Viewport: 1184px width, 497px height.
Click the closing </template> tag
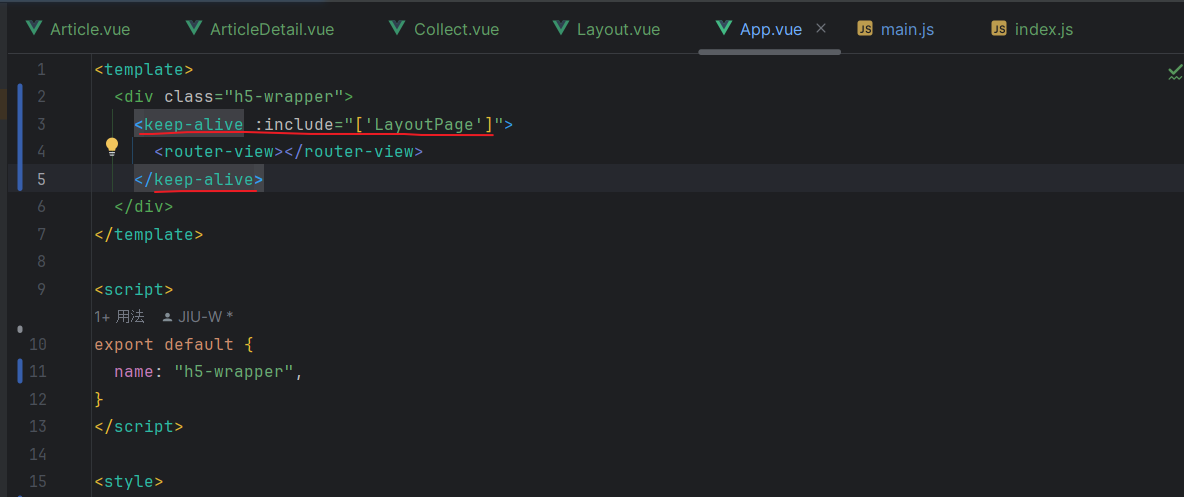pos(150,234)
